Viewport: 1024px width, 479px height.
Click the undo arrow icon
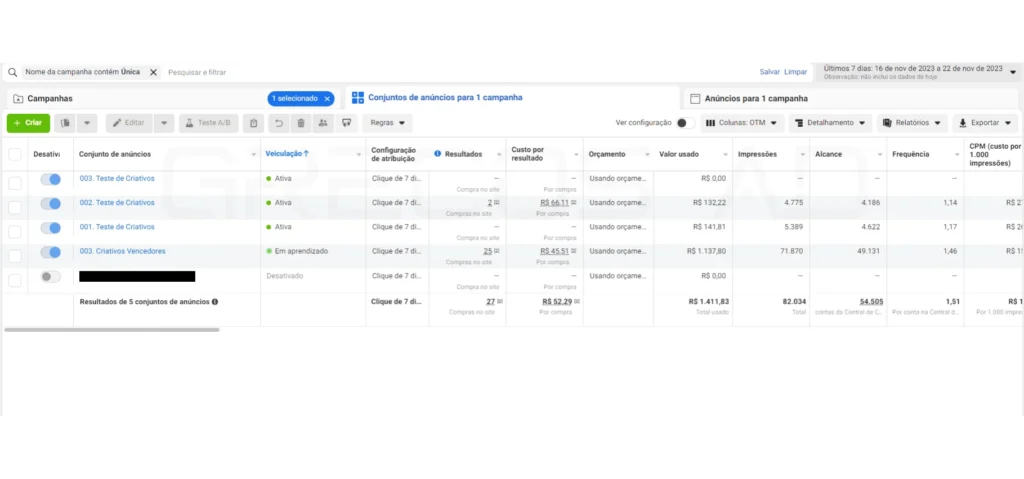279,123
